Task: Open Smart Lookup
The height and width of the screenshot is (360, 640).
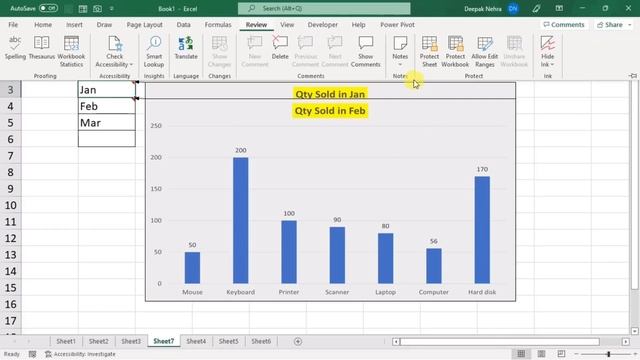Action: [x=154, y=51]
